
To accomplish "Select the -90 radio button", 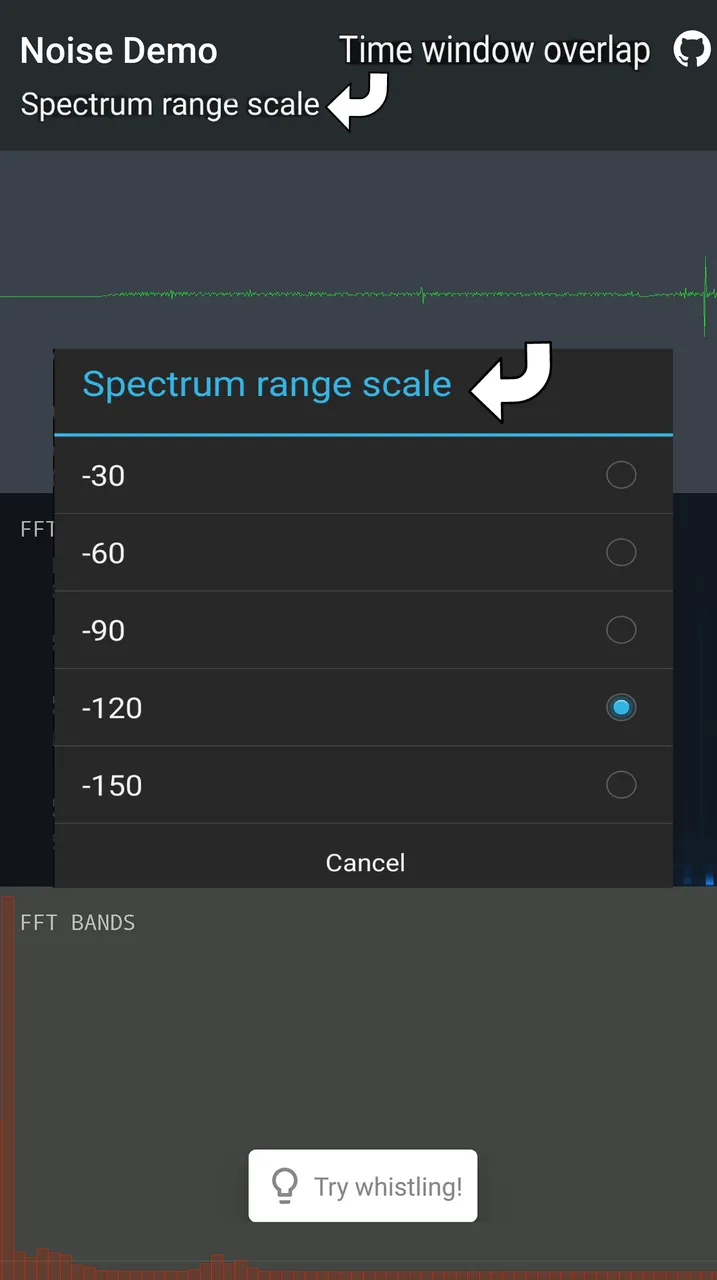I will (x=621, y=630).
